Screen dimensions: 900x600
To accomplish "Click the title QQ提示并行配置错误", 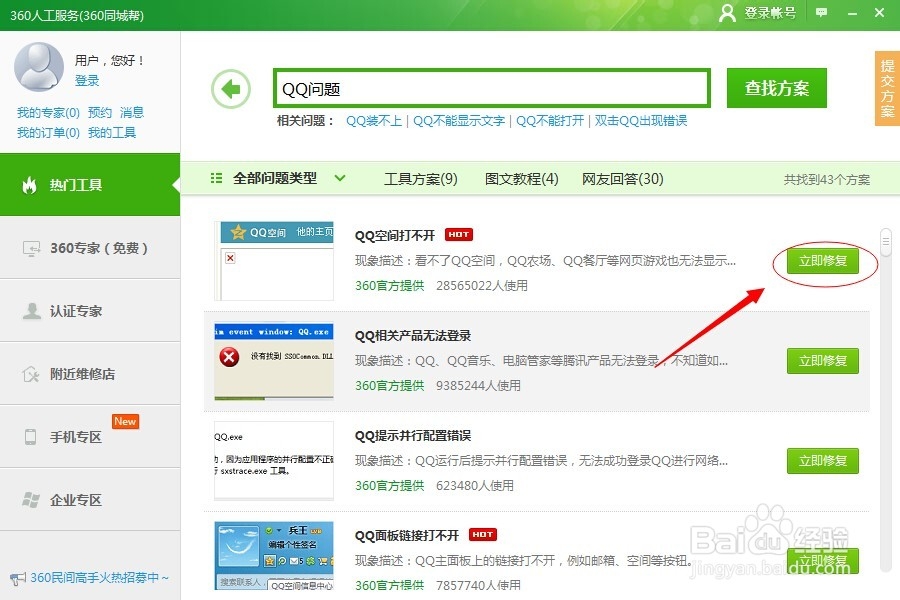I will coord(413,435).
